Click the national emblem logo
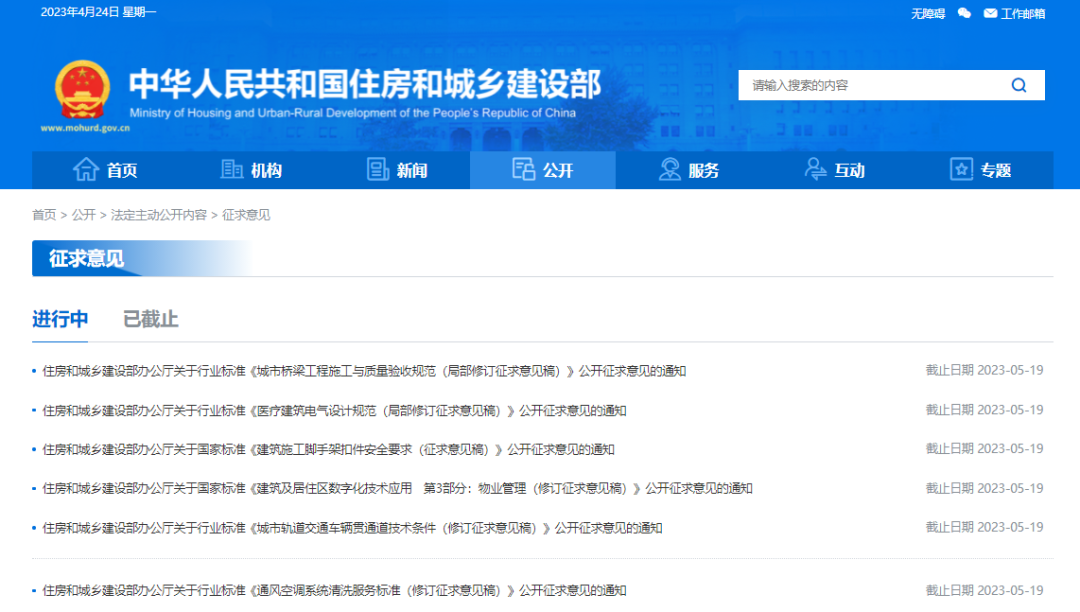Viewport: 1080px width, 612px height. 83,90
